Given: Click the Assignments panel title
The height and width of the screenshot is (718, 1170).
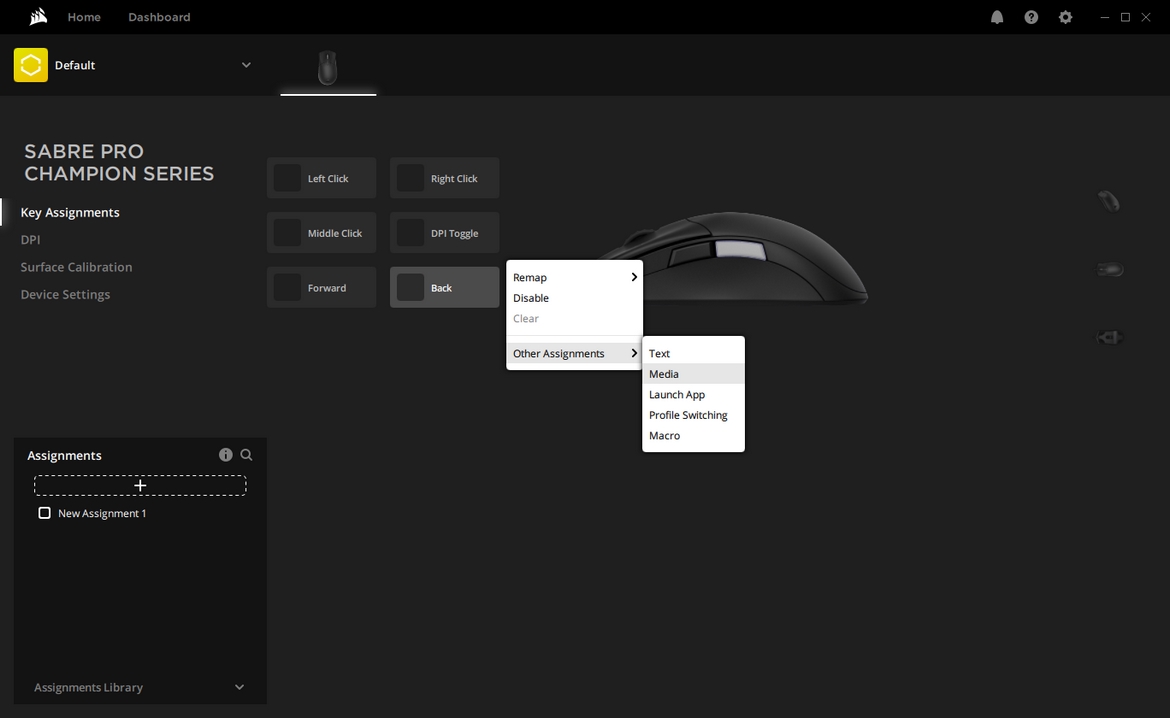Looking at the screenshot, I should click(x=64, y=455).
